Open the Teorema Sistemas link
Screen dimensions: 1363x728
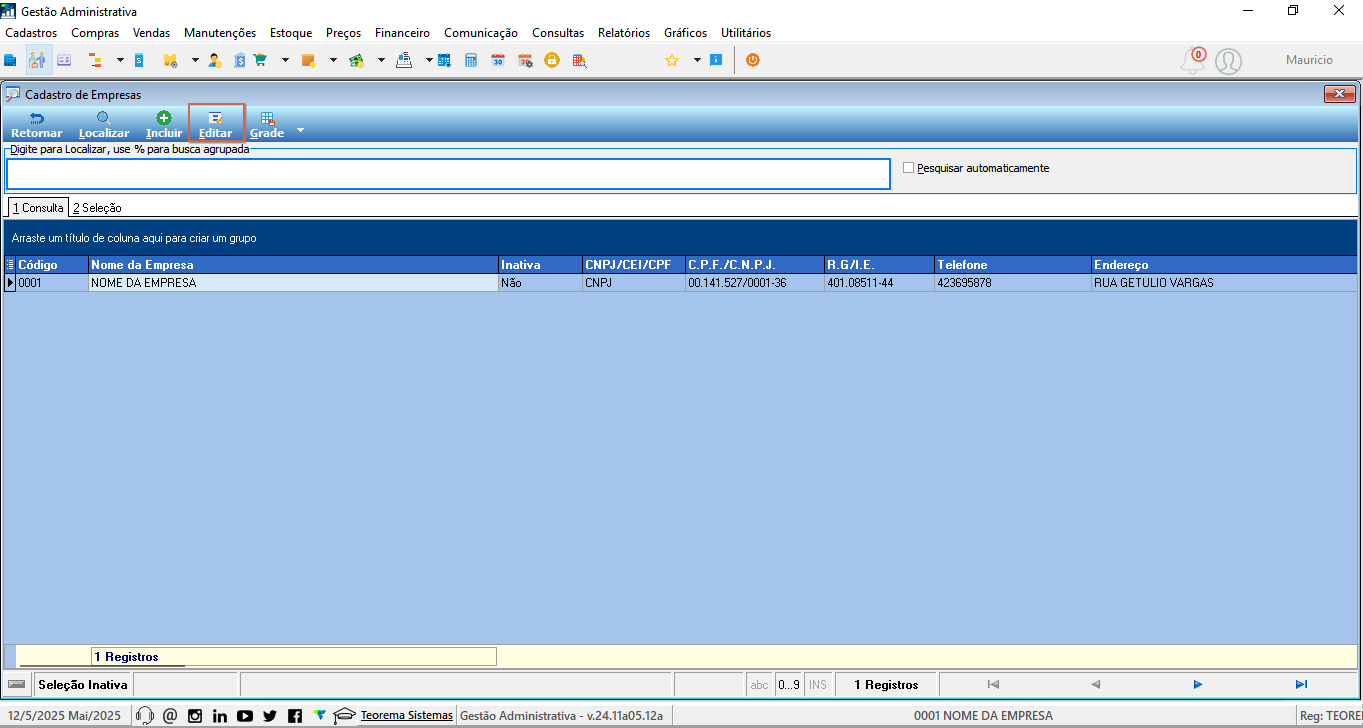point(406,715)
